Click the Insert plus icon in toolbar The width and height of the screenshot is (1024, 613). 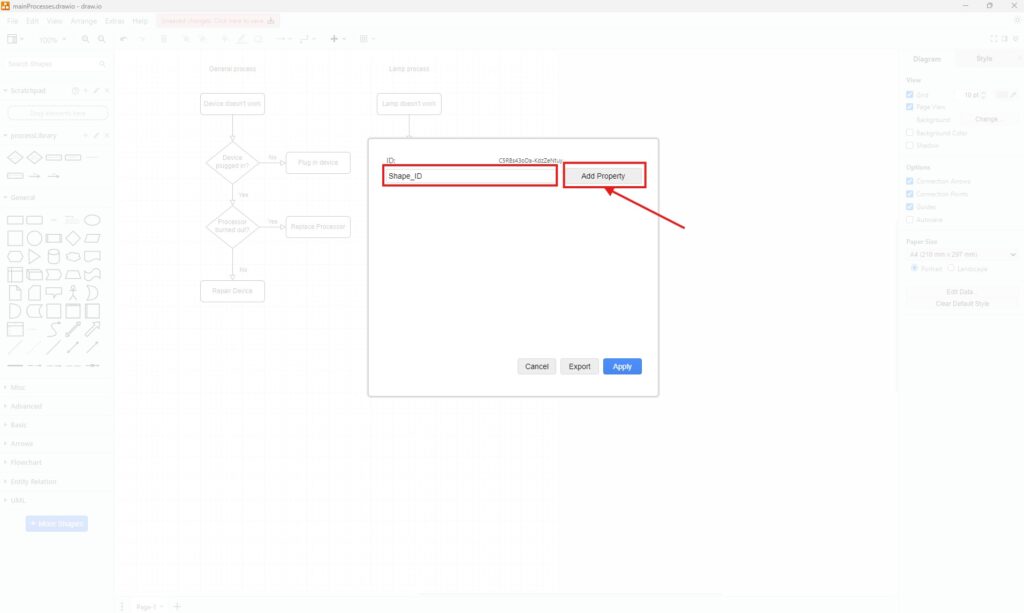click(x=335, y=39)
